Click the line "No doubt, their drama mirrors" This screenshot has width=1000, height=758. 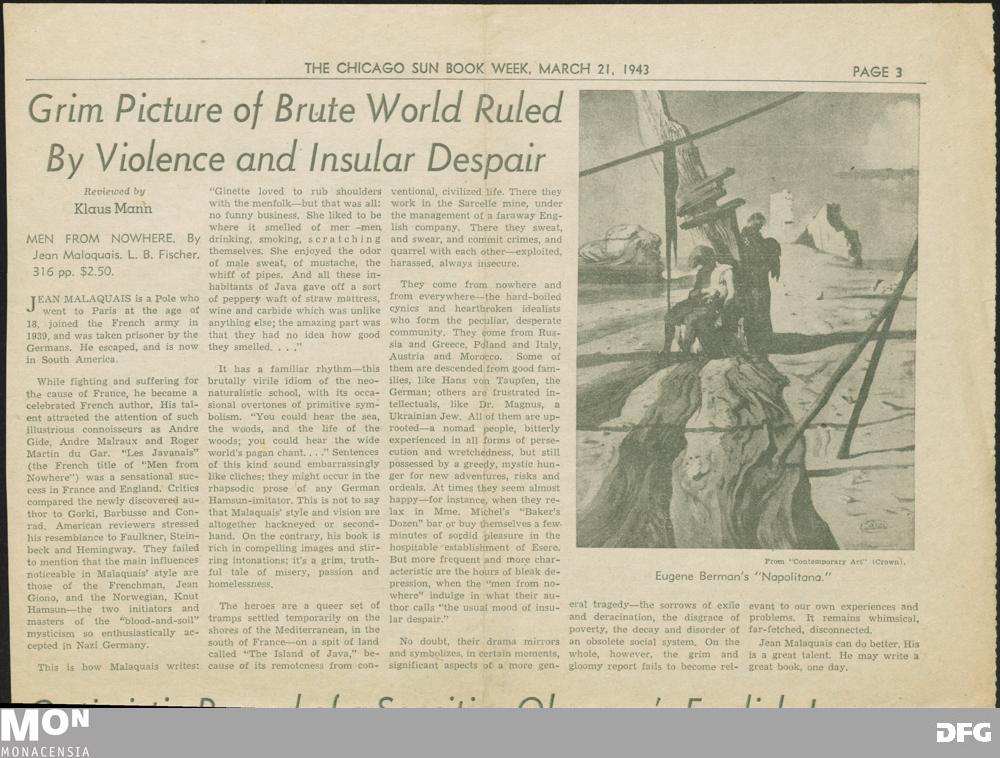[480, 641]
